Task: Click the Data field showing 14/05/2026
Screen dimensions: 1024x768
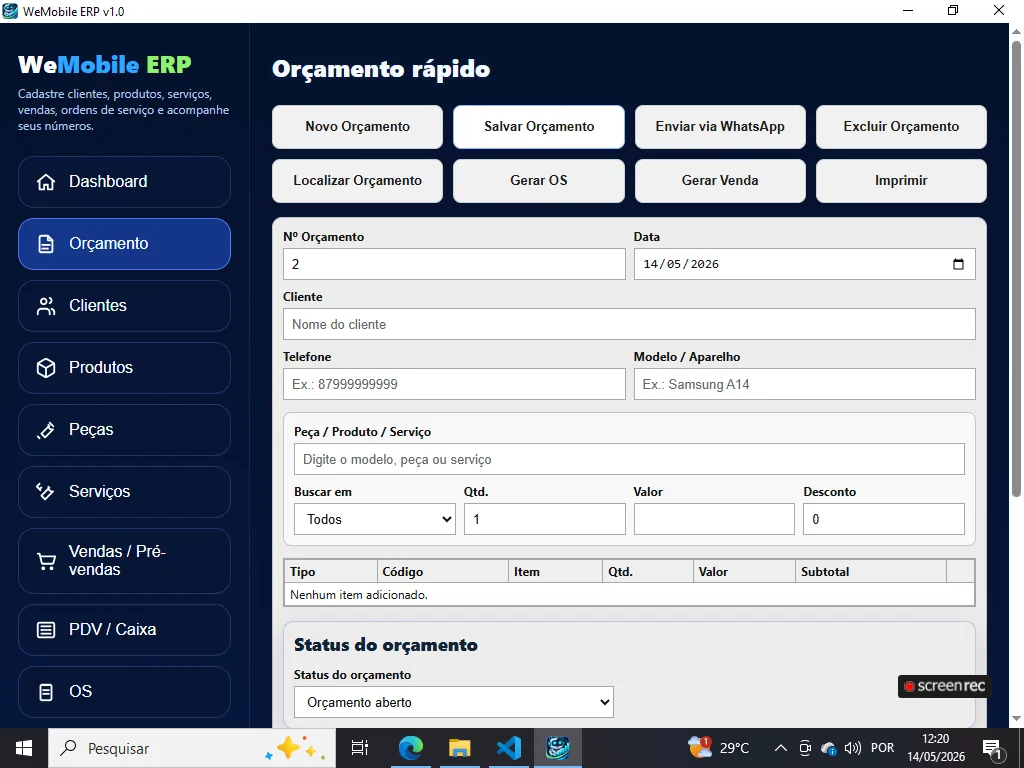Action: pyautogui.click(x=805, y=264)
